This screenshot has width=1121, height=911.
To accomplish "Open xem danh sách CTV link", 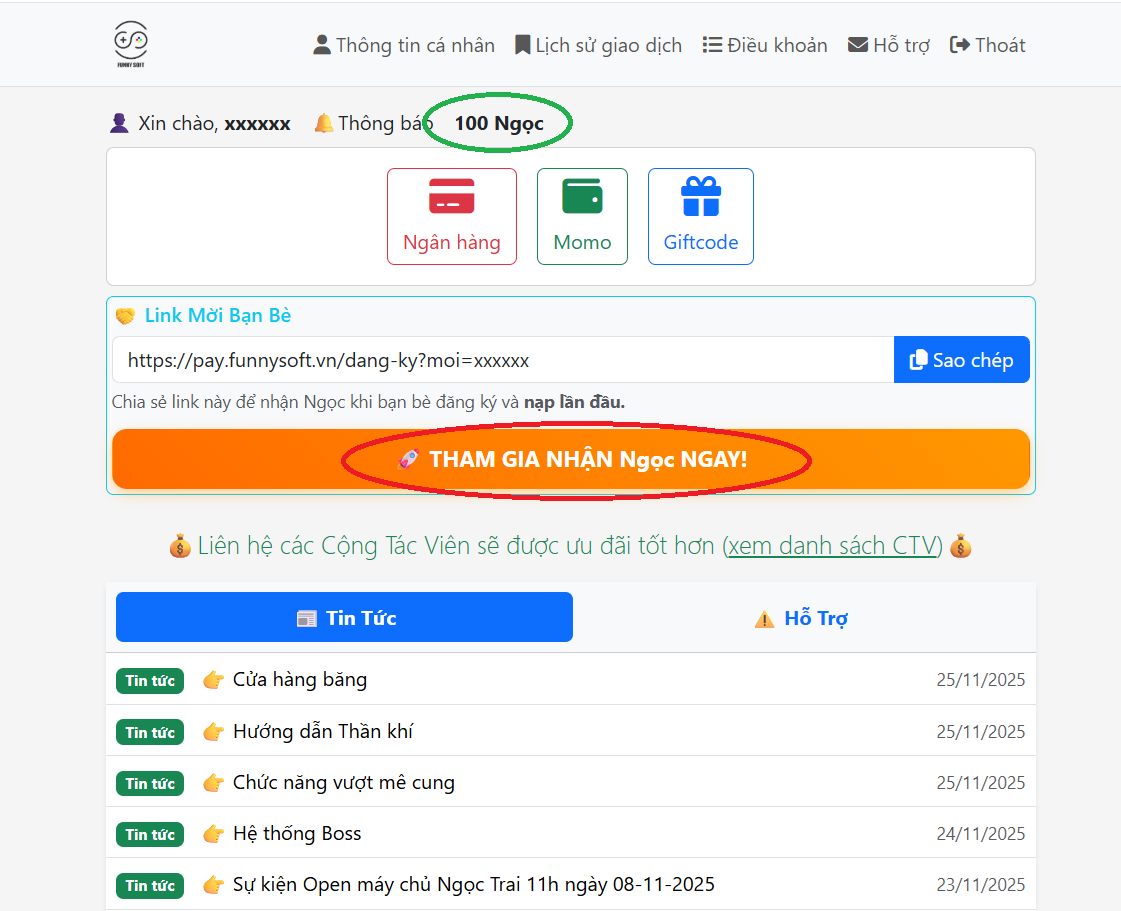I will point(832,546).
